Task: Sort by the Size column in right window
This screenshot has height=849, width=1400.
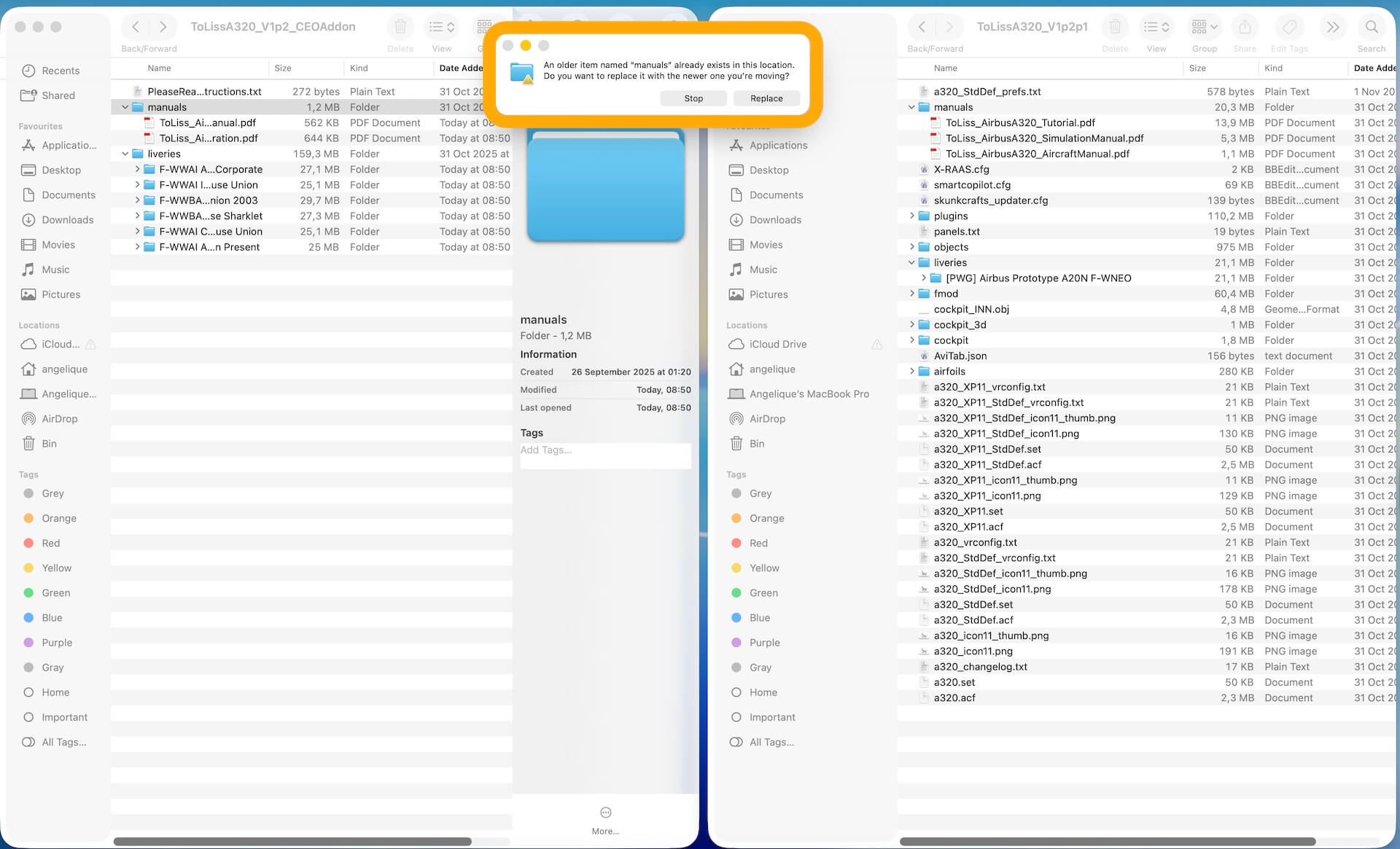Action: 1197,68
